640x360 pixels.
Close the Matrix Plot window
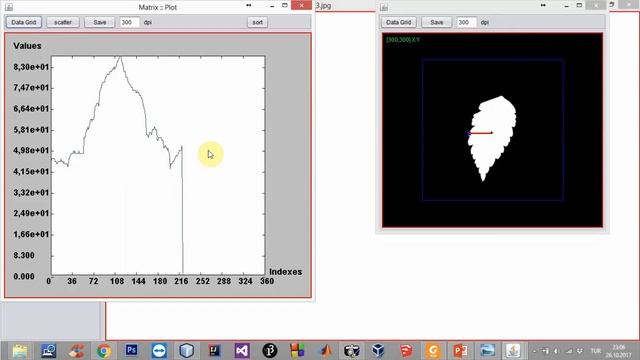click(x=302, y=5)
